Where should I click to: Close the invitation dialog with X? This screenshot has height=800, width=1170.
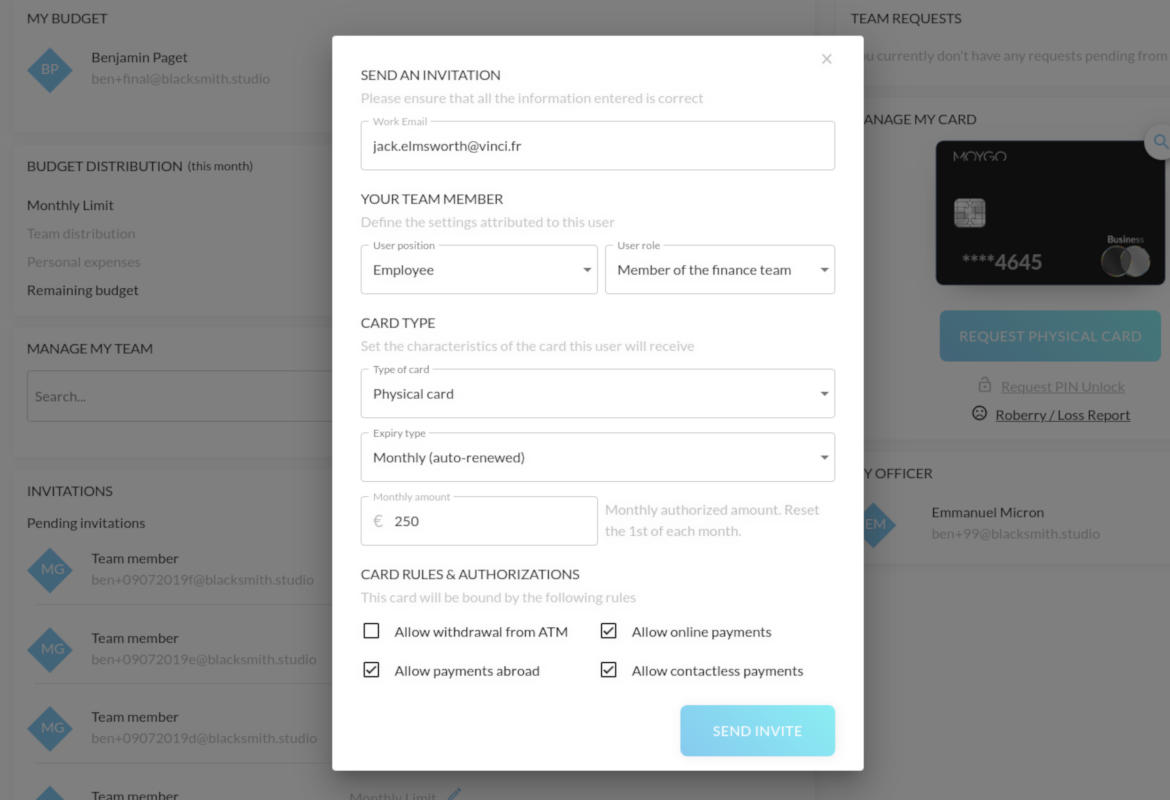click(x=826, y=59)
